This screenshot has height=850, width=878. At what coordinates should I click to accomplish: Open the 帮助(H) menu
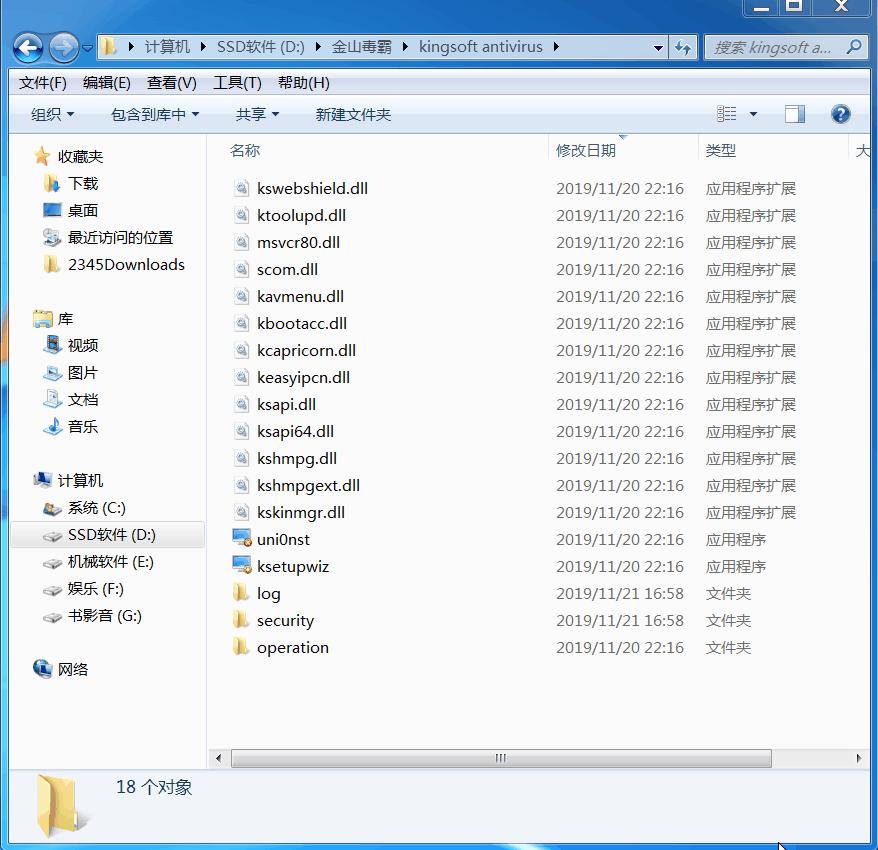(303, 83)
